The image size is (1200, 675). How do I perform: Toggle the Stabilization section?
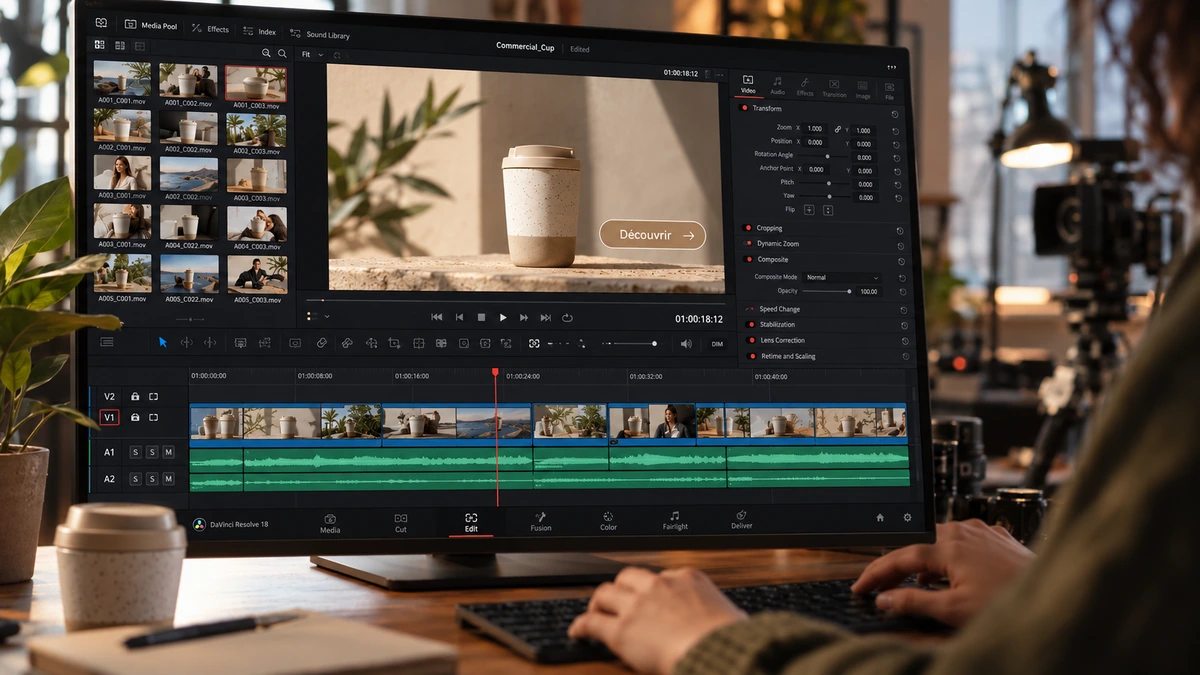(752, 325)
